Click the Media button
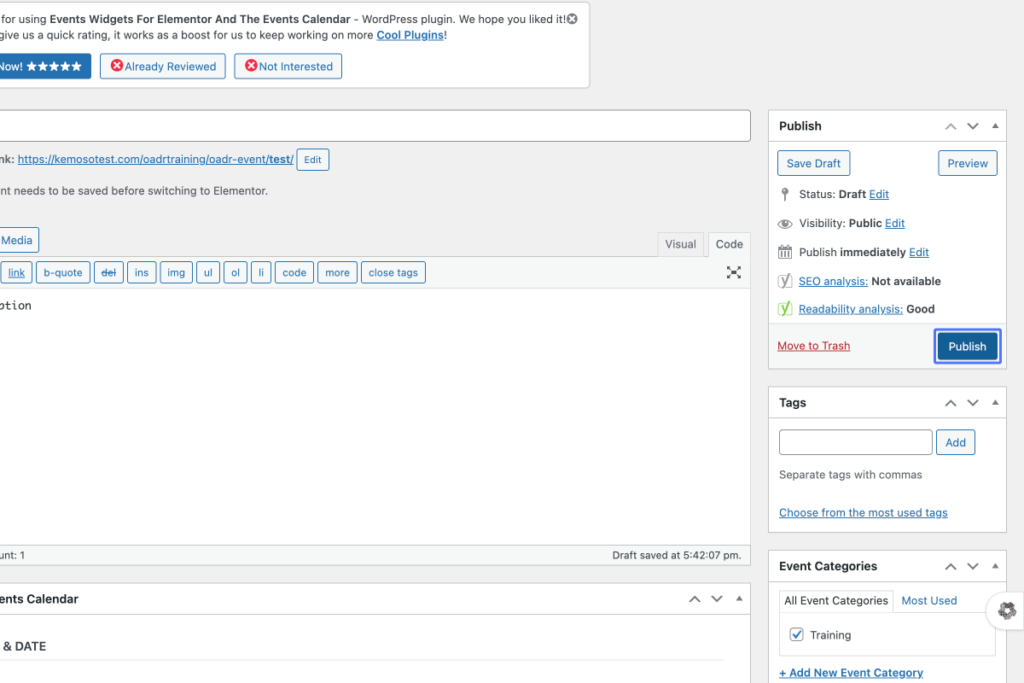Viewport: 1024px width, 683px height. [x=18, y=240]
